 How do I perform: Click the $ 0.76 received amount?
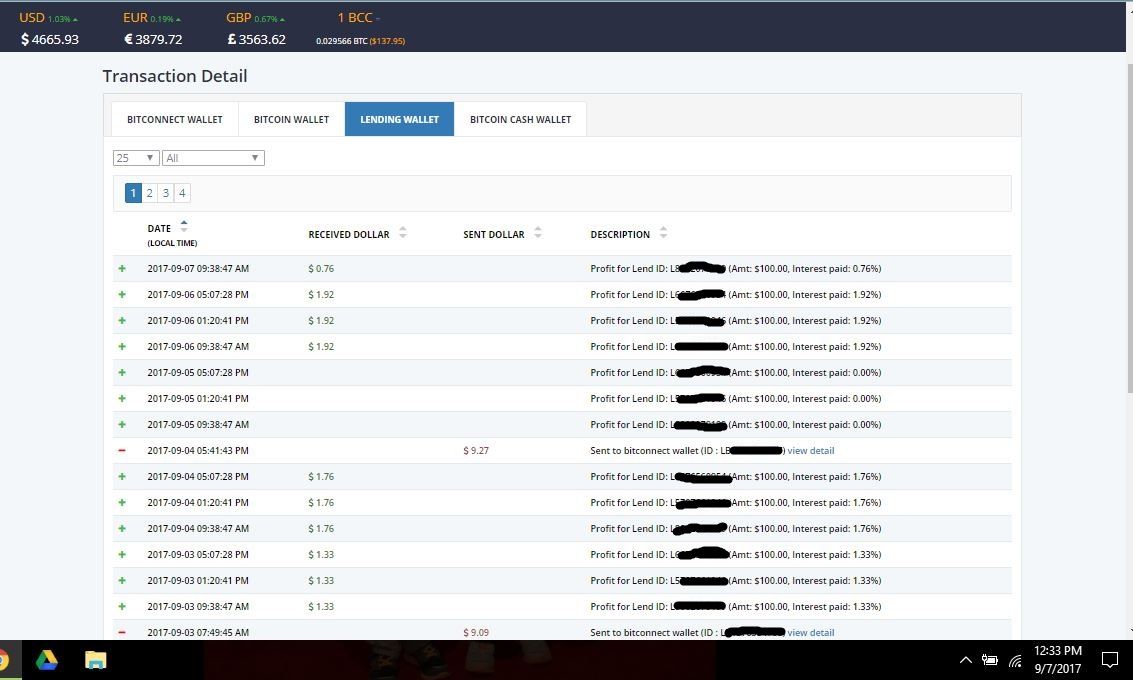(321, 268)
